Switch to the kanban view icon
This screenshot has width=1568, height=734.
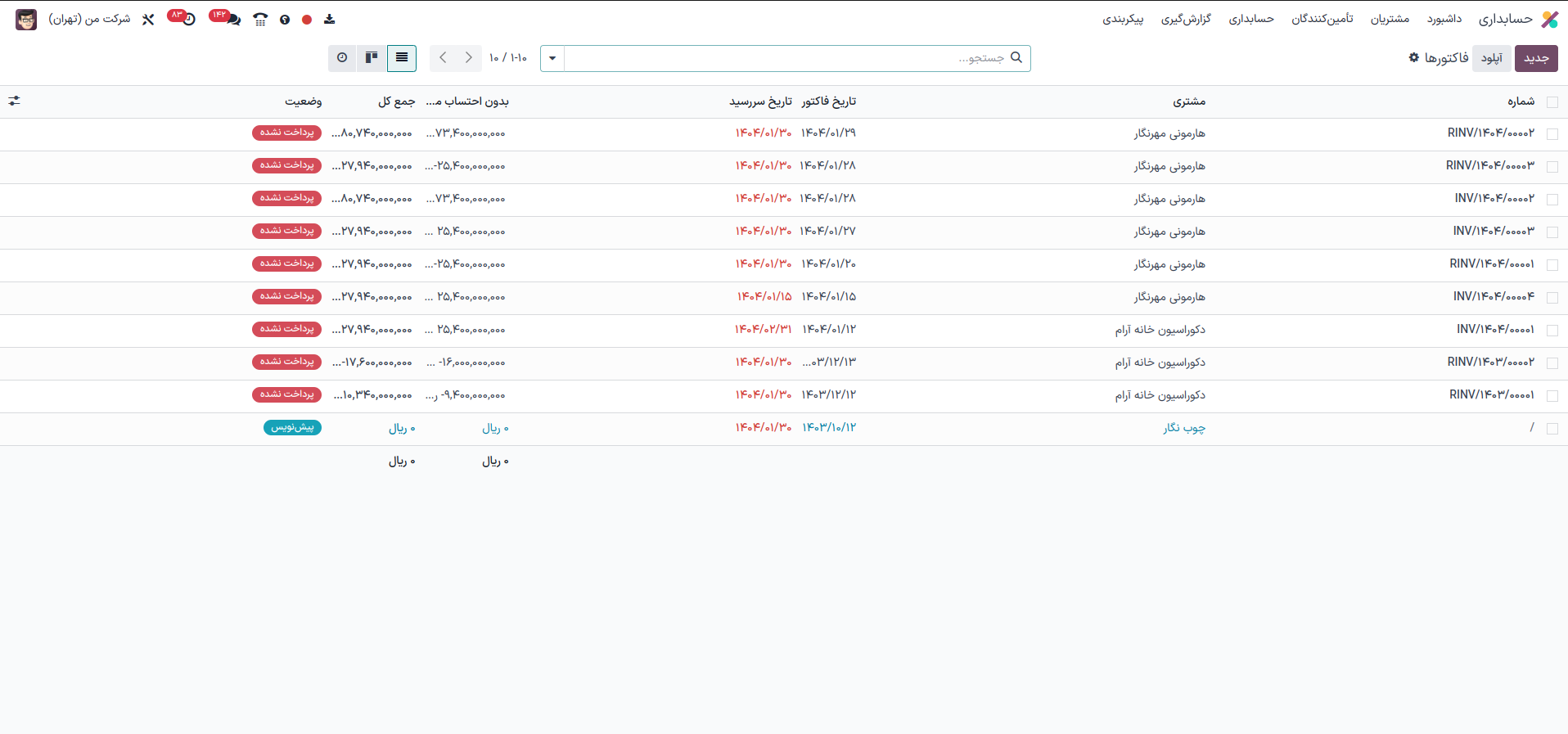point(372,58)
